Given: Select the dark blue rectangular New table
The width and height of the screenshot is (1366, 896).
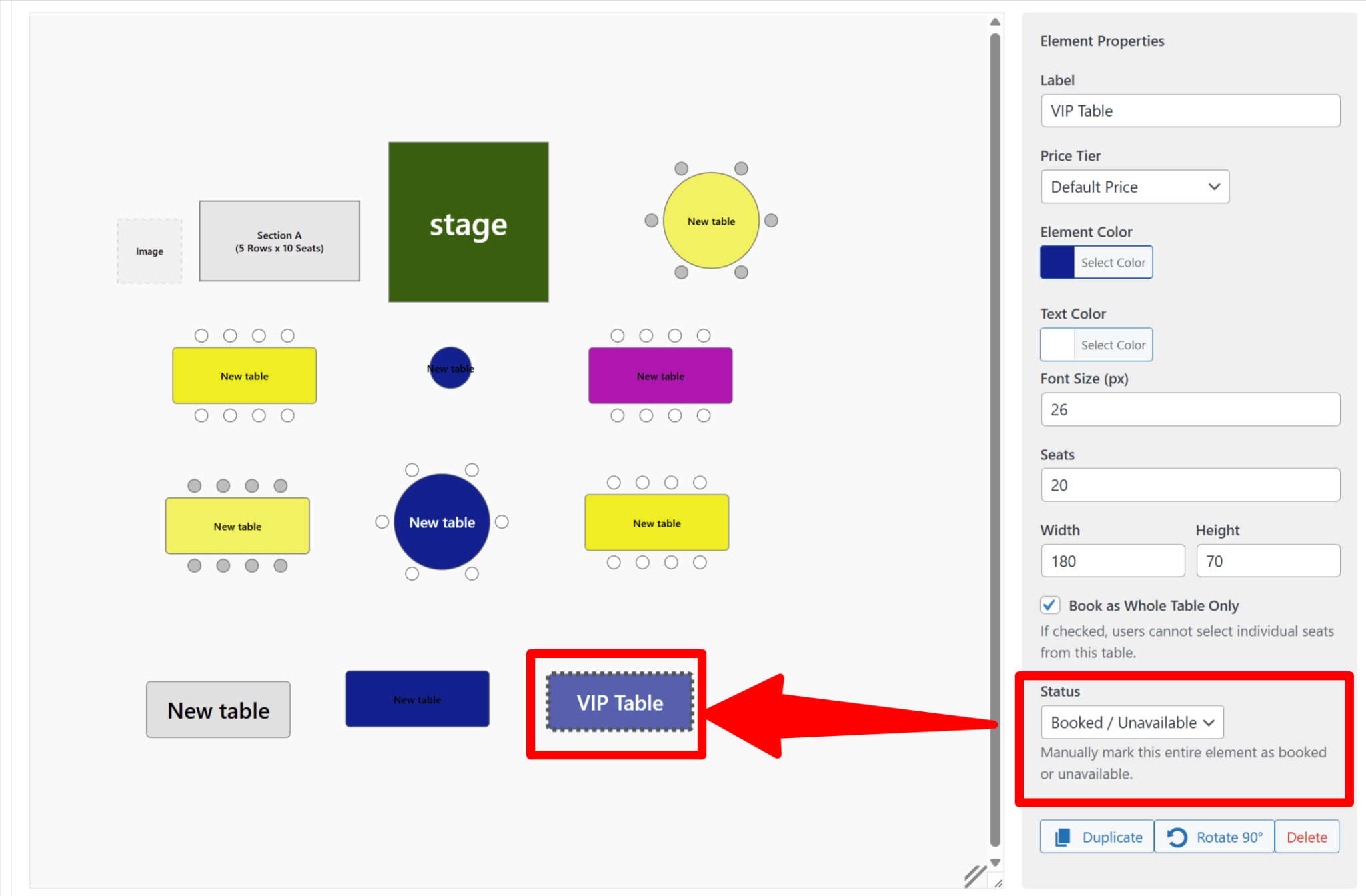Looking at the screenshot, I should point(417,699).
